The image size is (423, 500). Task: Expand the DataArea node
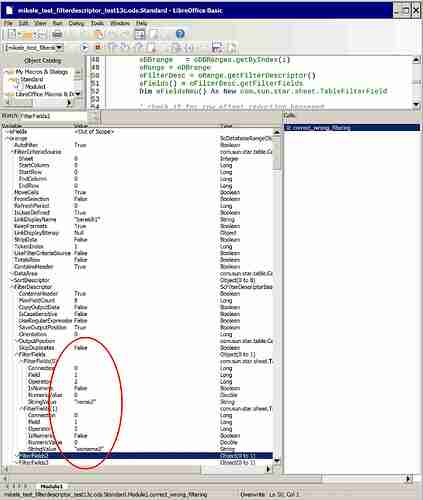tap(12, 273)
